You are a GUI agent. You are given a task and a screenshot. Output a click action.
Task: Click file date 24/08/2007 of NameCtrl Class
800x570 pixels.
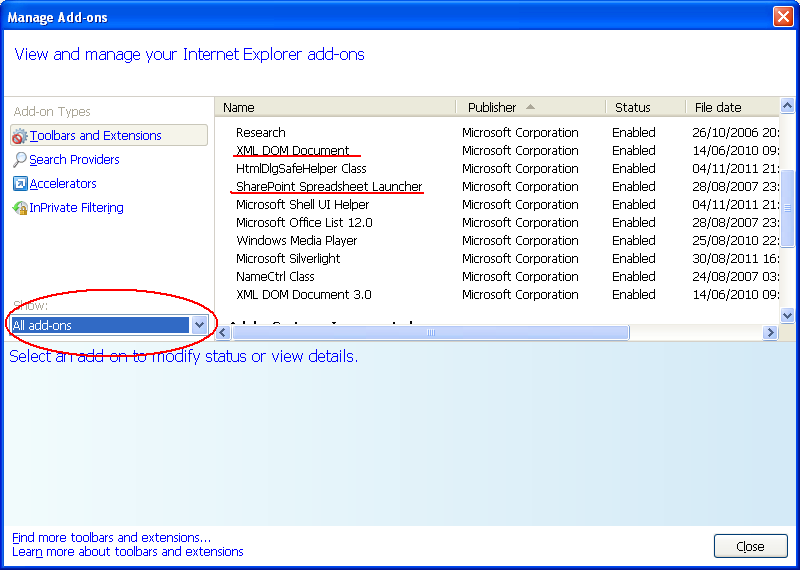coord(735,277)
